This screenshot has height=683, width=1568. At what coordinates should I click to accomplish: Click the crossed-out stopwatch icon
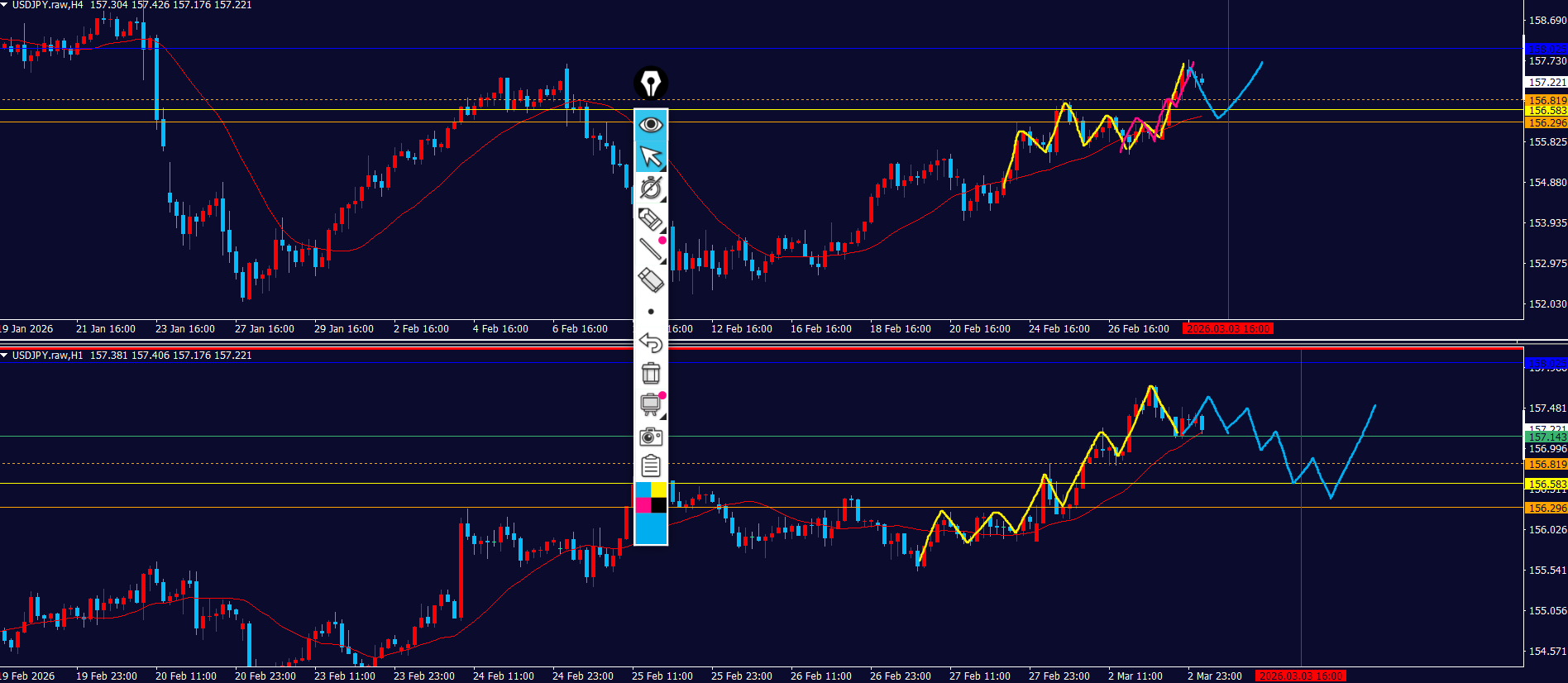pos(651,188)
